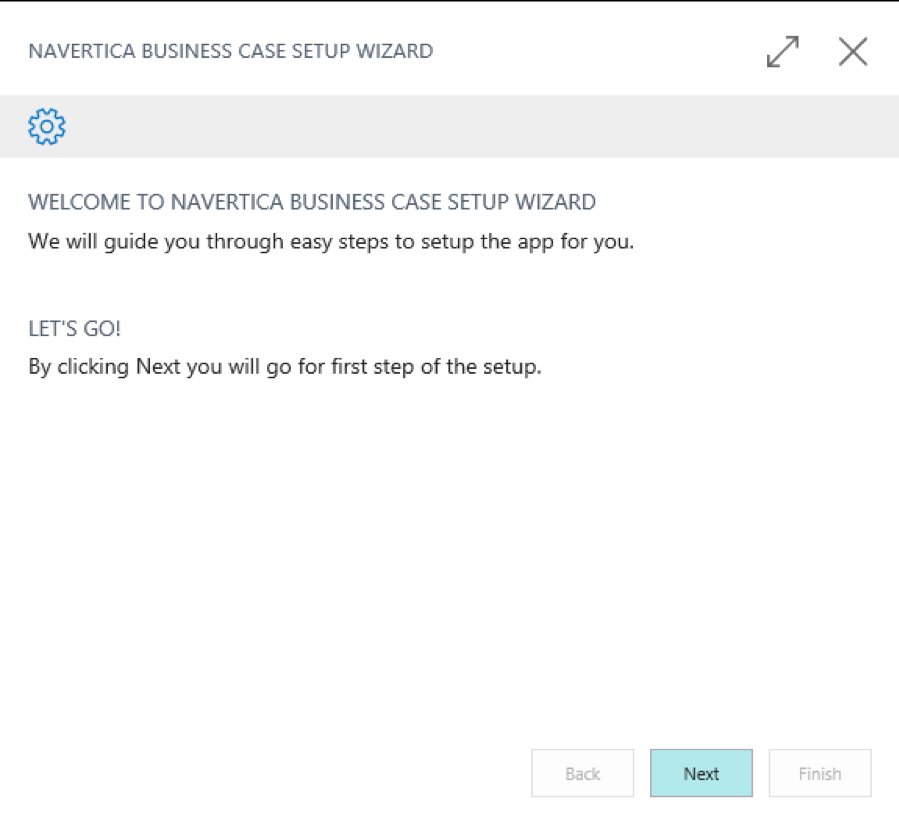Close the Navertica setup wizard
This screenshot has width=899, height=824.
[x=853, y=52]
